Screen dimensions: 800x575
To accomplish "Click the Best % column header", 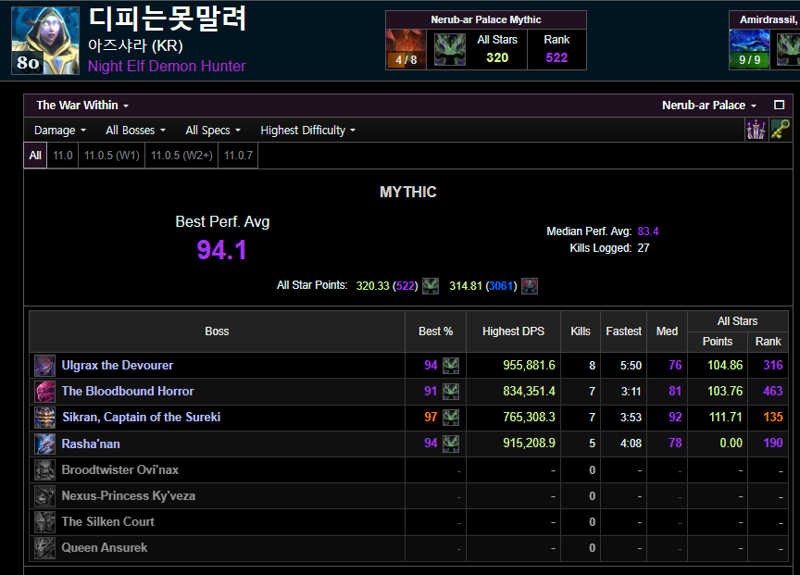I will (436, 331).
